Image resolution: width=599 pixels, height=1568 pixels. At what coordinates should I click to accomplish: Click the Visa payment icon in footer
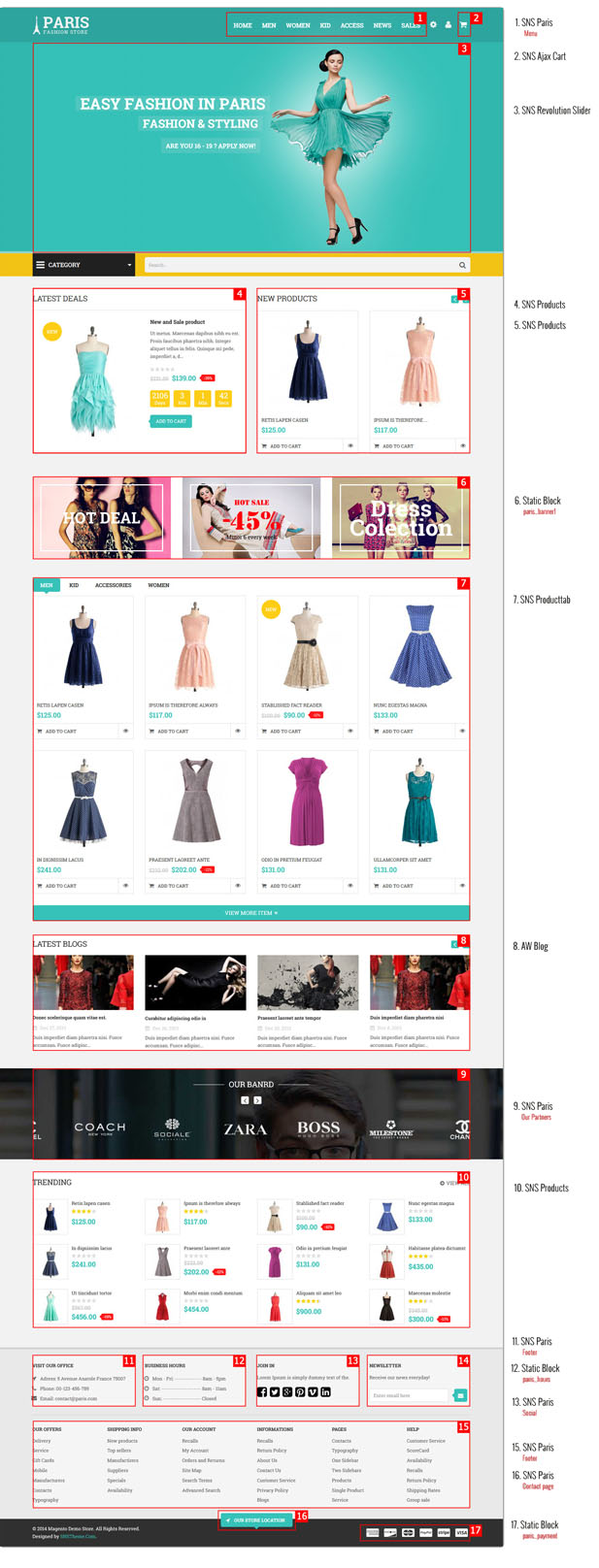(x=461, y=1532)
